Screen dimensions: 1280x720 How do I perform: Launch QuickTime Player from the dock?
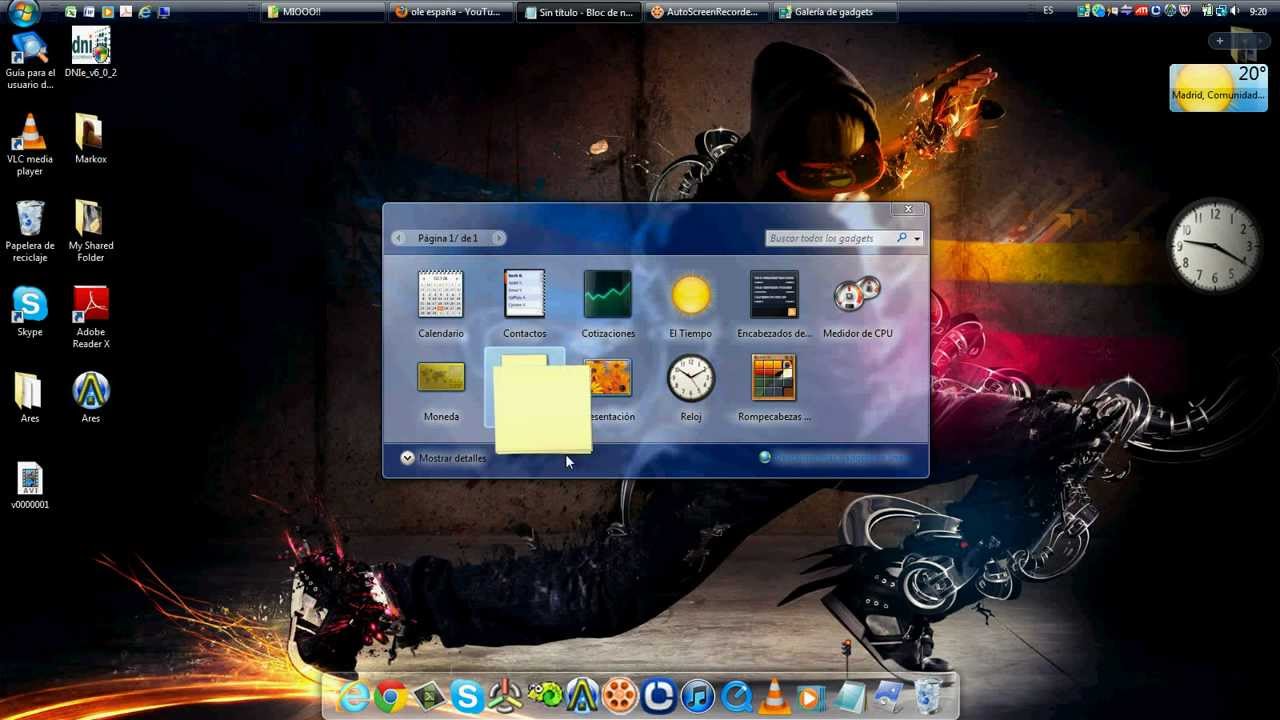tap(736, 696)
